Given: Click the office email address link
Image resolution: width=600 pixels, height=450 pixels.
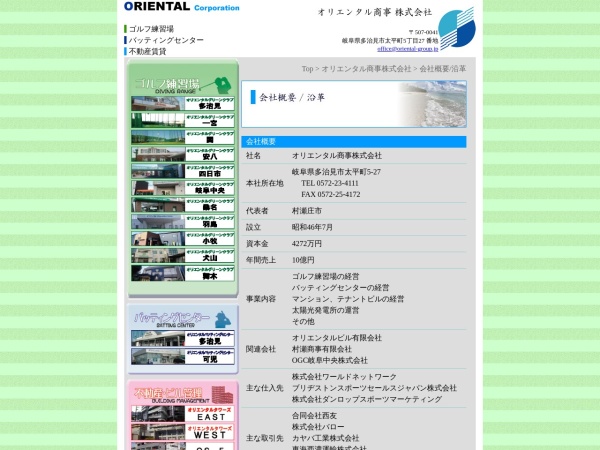Looking at the screenshot, I should coord(408,49).
